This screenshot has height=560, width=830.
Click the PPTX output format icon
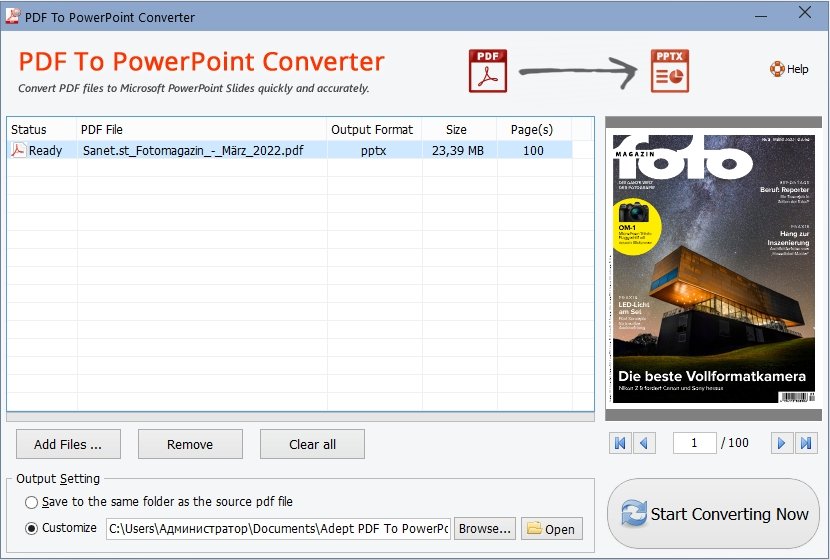(670, 71)
